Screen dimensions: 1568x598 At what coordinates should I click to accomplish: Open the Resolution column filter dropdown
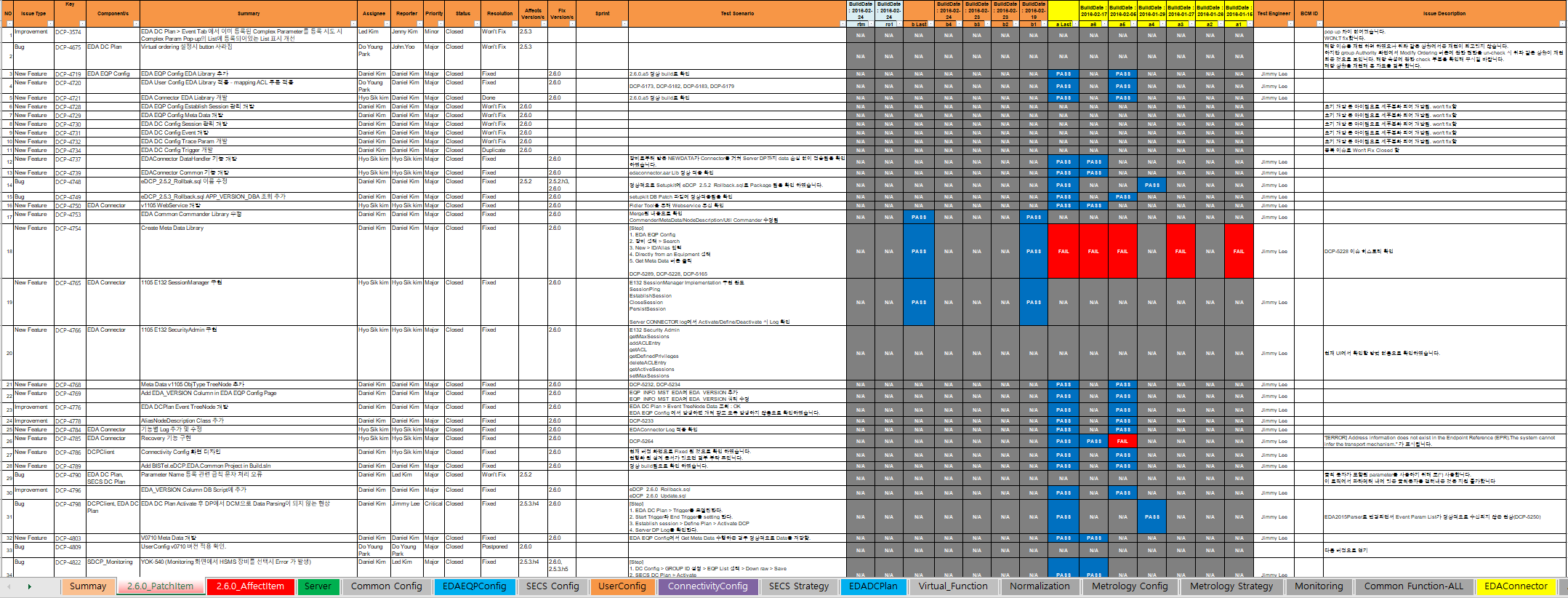pyautogui.click(x=515, y=24)
